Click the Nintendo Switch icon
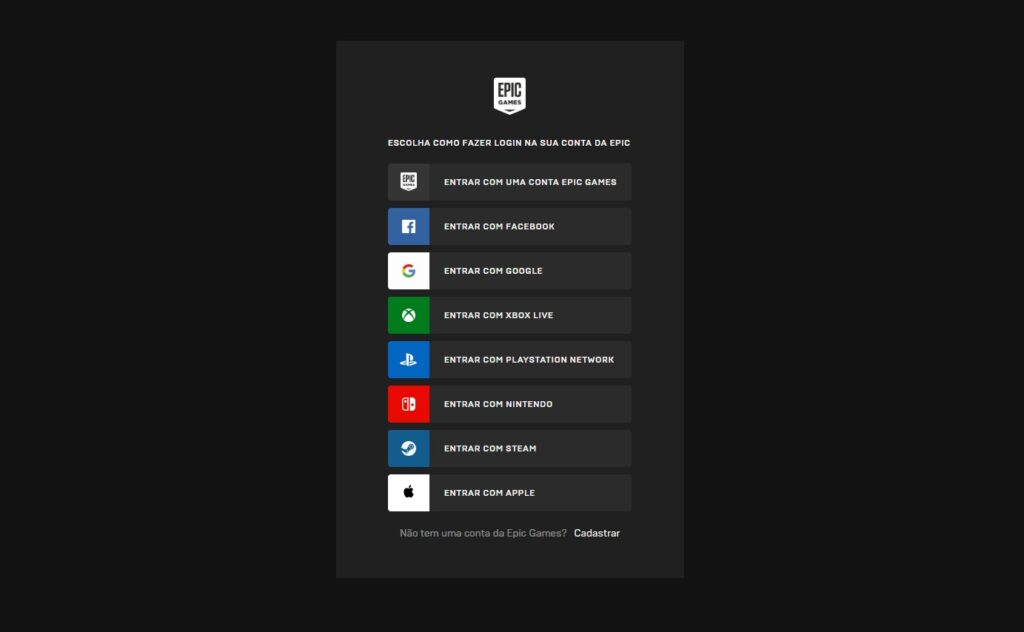Viewport: 1024px width, 632px height. 409,404
